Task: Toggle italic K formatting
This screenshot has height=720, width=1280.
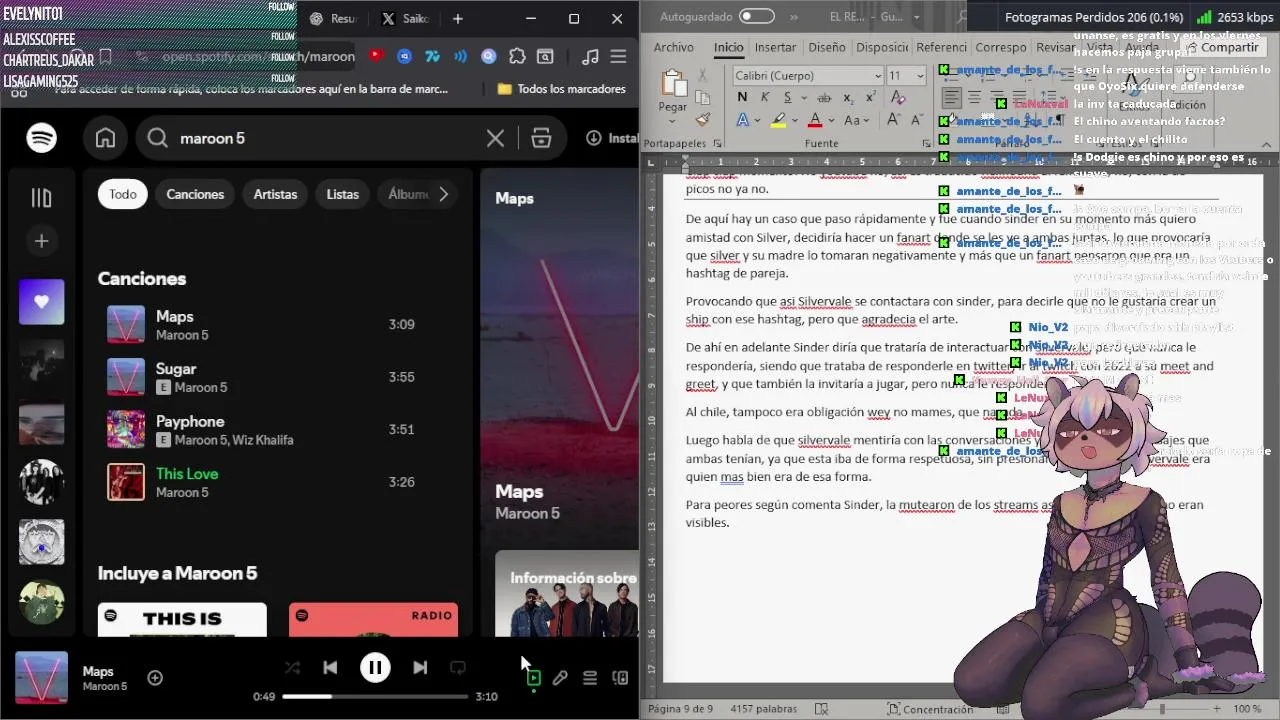Action: click(x=765, y=97)
